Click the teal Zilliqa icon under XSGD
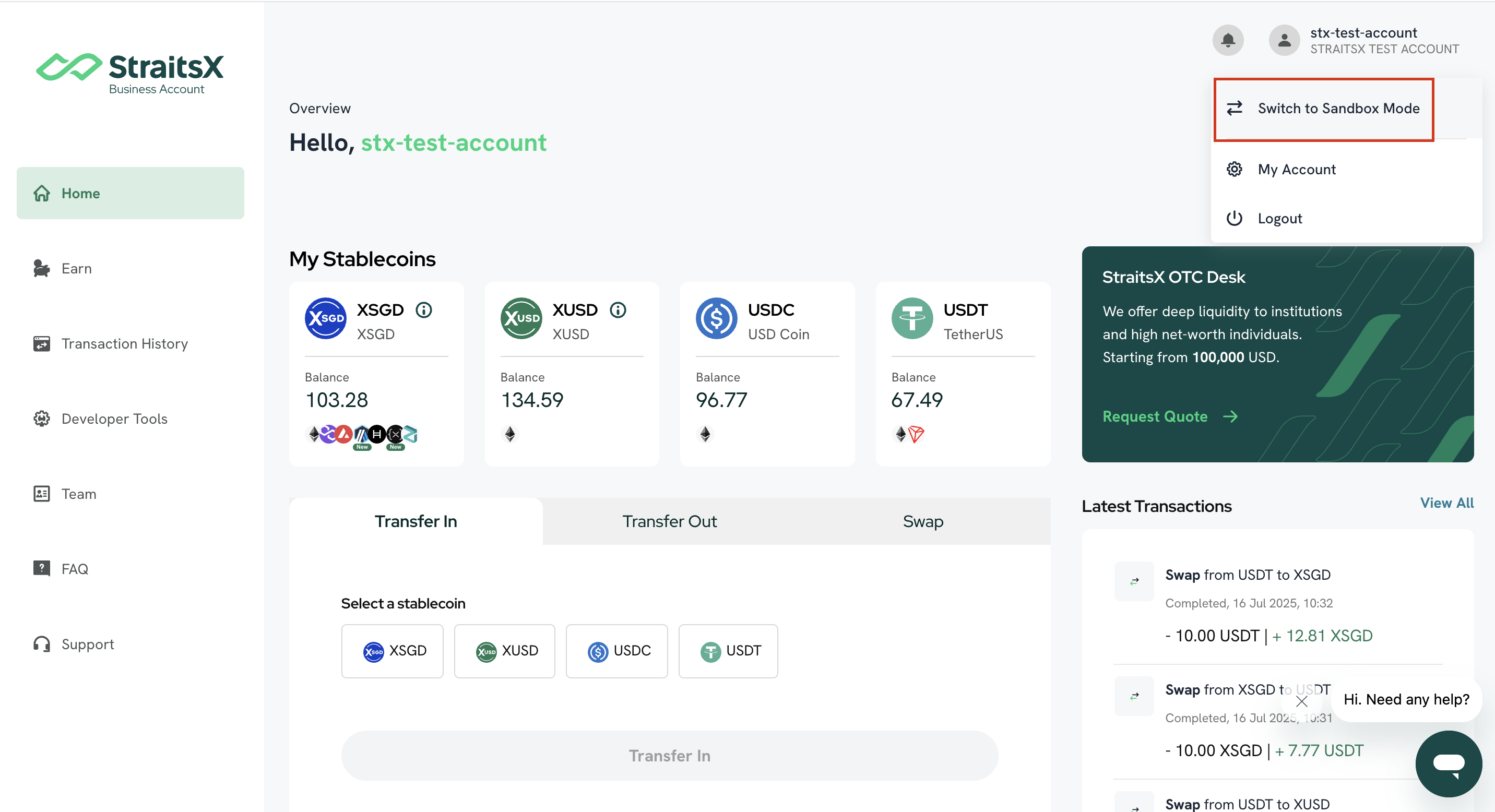 tap(410, 434)
